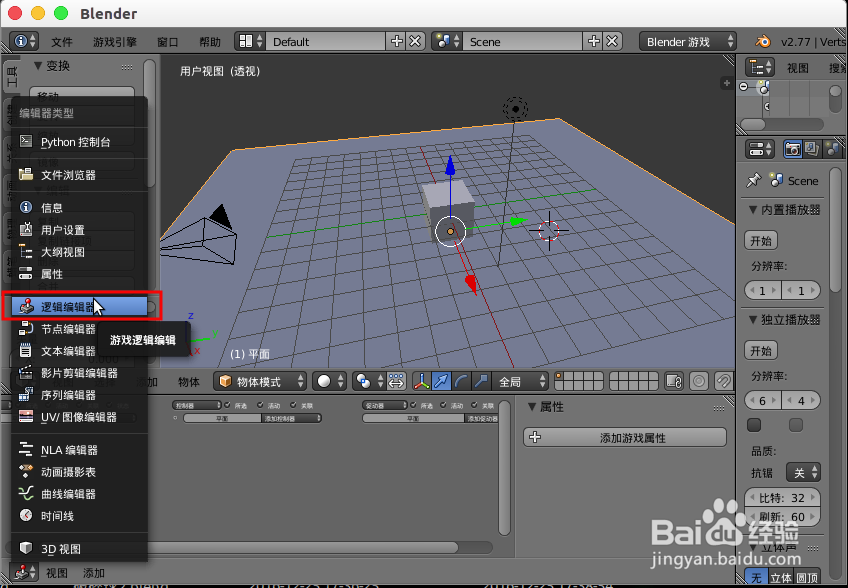Open 全局 transform orientation dropdown
Image resolution: width=848 pixels, height=588 pixels.
520,381
